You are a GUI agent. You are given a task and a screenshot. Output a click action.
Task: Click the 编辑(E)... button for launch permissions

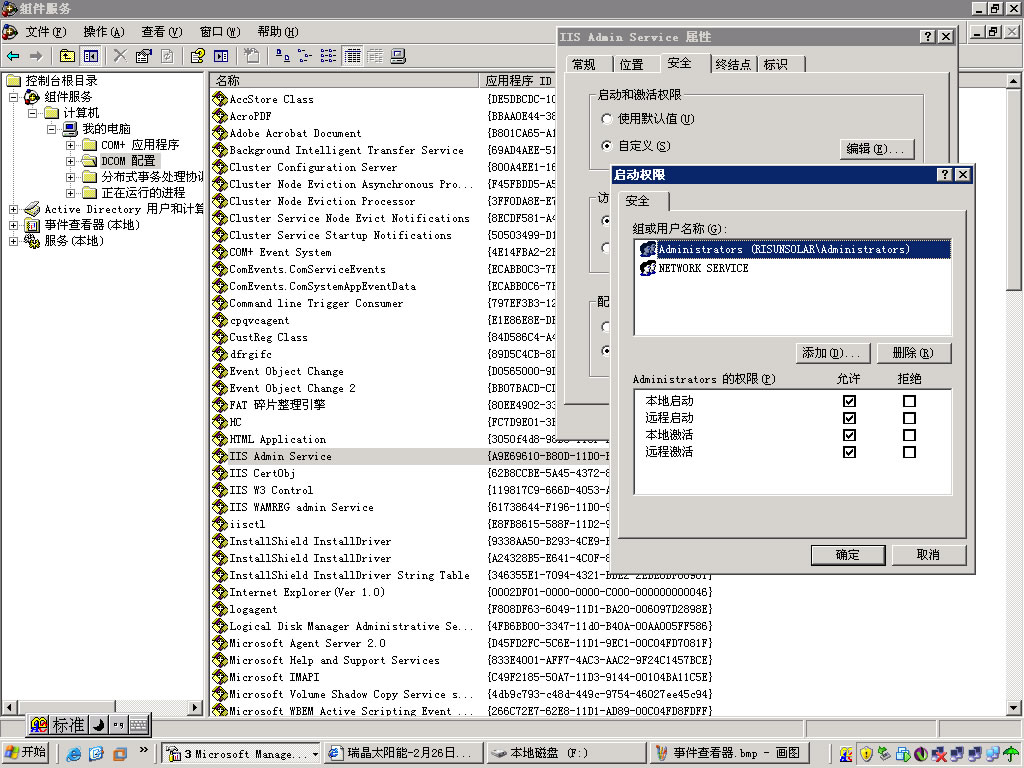point(876,149)
